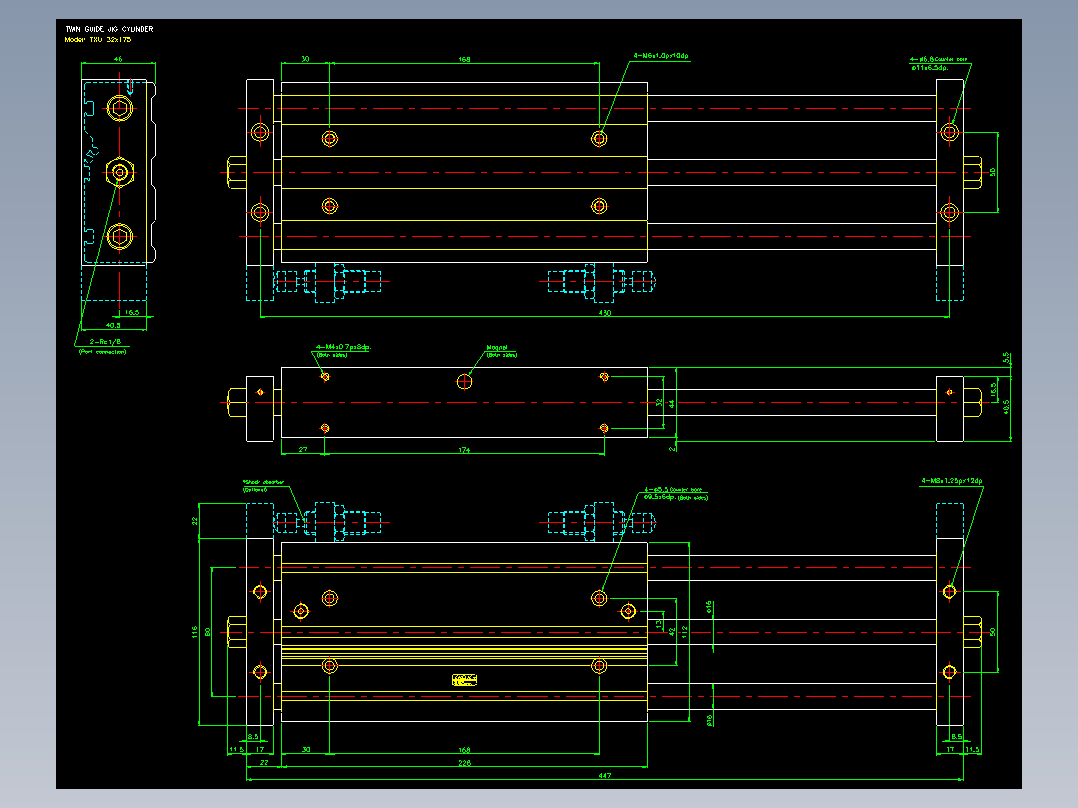The image size is (1078, 808).
Task: Select the '2-Rc1/8' port callout text
Action: (105, 342)
